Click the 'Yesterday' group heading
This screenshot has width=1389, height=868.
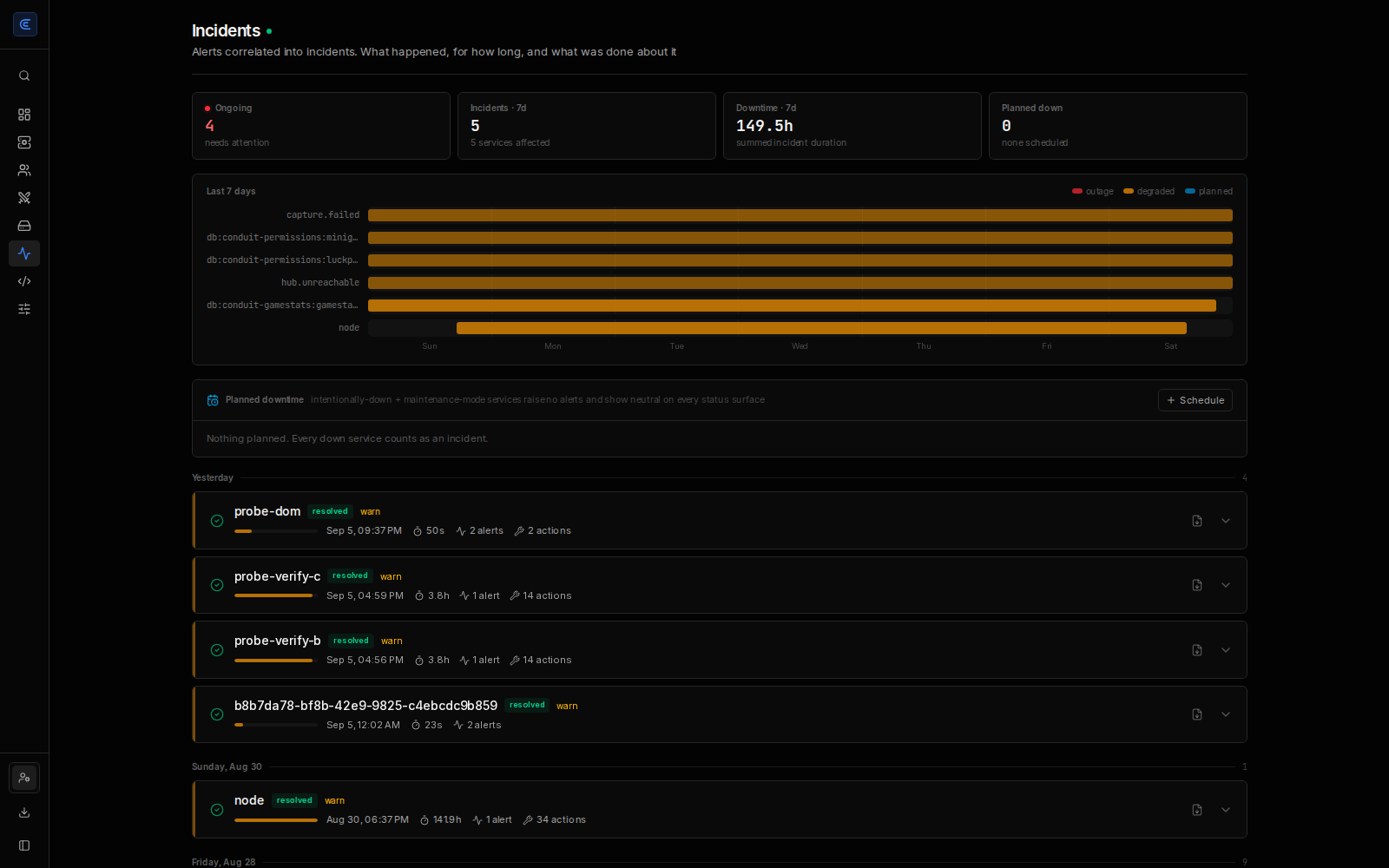point(213,477)
